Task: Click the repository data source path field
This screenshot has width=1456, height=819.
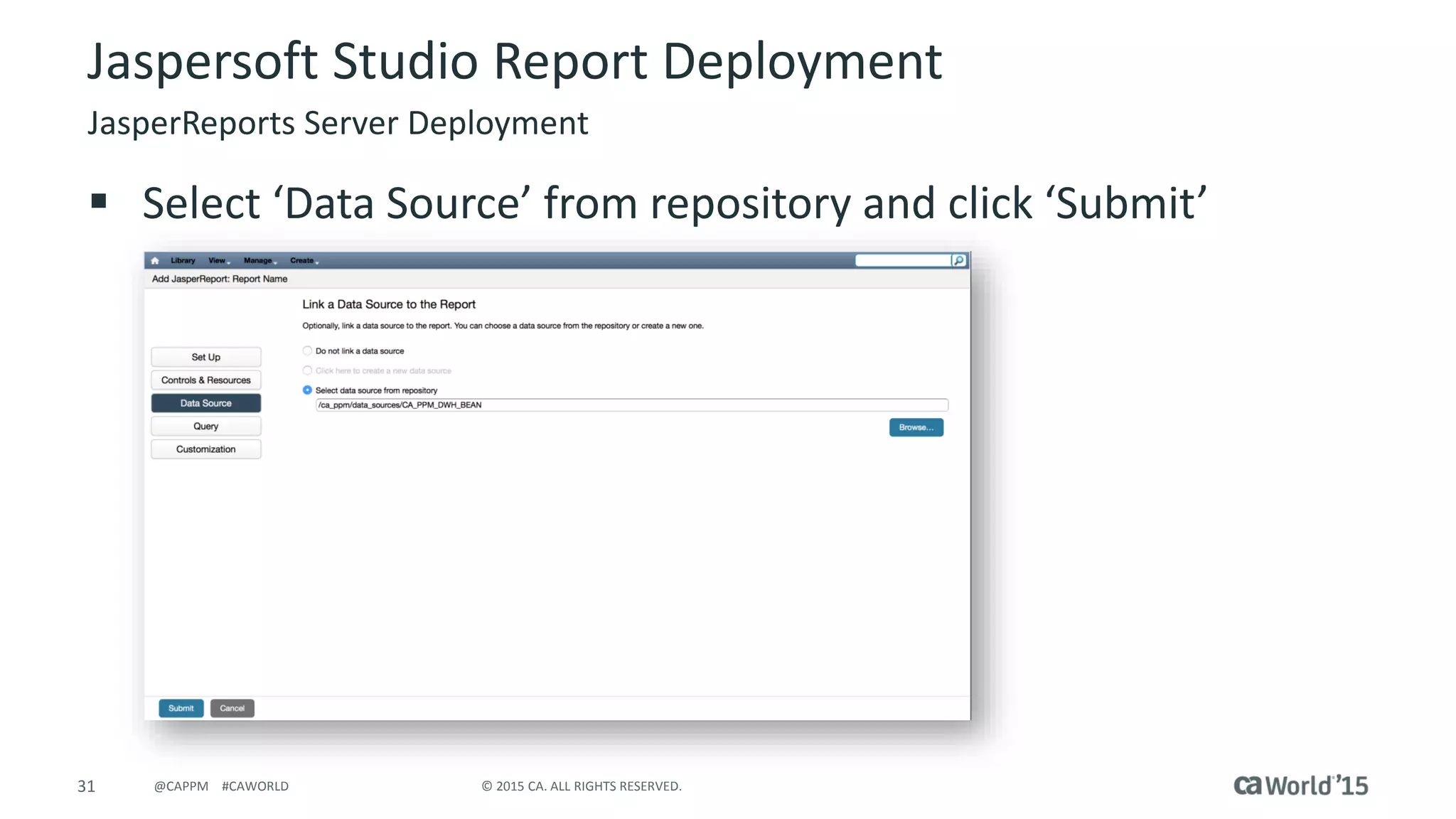Action: point(631,405)
